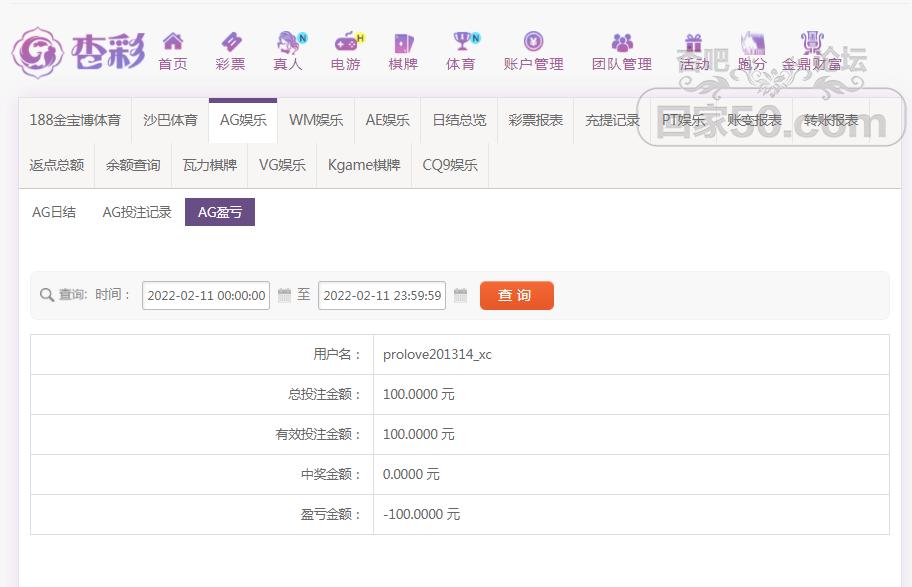The width and height of the screenshot is (912, 587).
Task: Select the AG娱乐 tab
Action: 243,120
